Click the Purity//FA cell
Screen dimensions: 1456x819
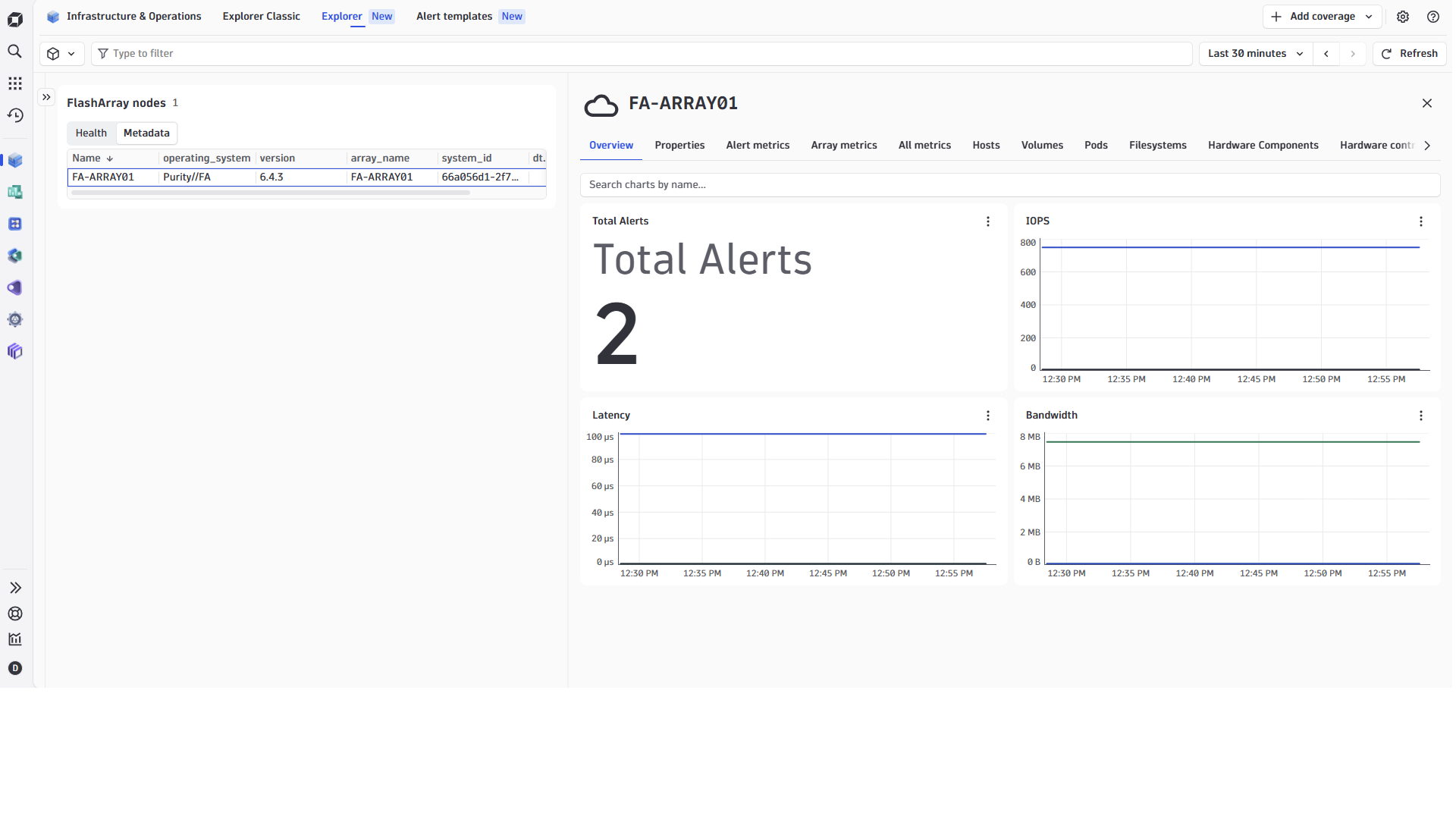tap(206, 177)
